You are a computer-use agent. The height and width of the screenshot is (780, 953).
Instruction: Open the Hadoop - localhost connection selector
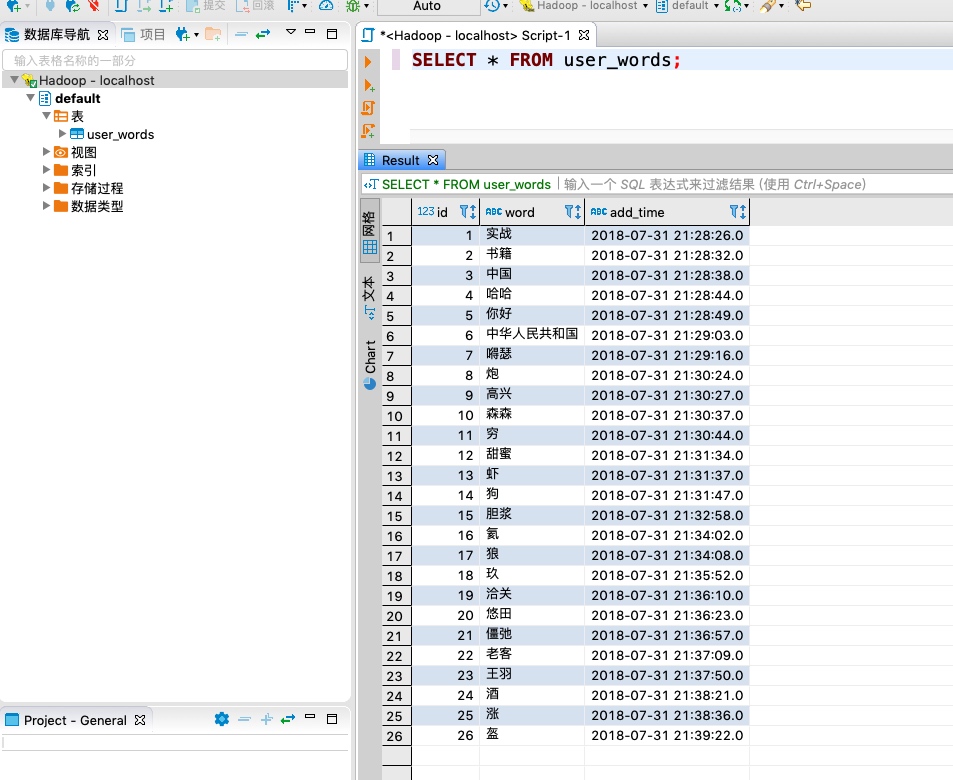[584, 5]
